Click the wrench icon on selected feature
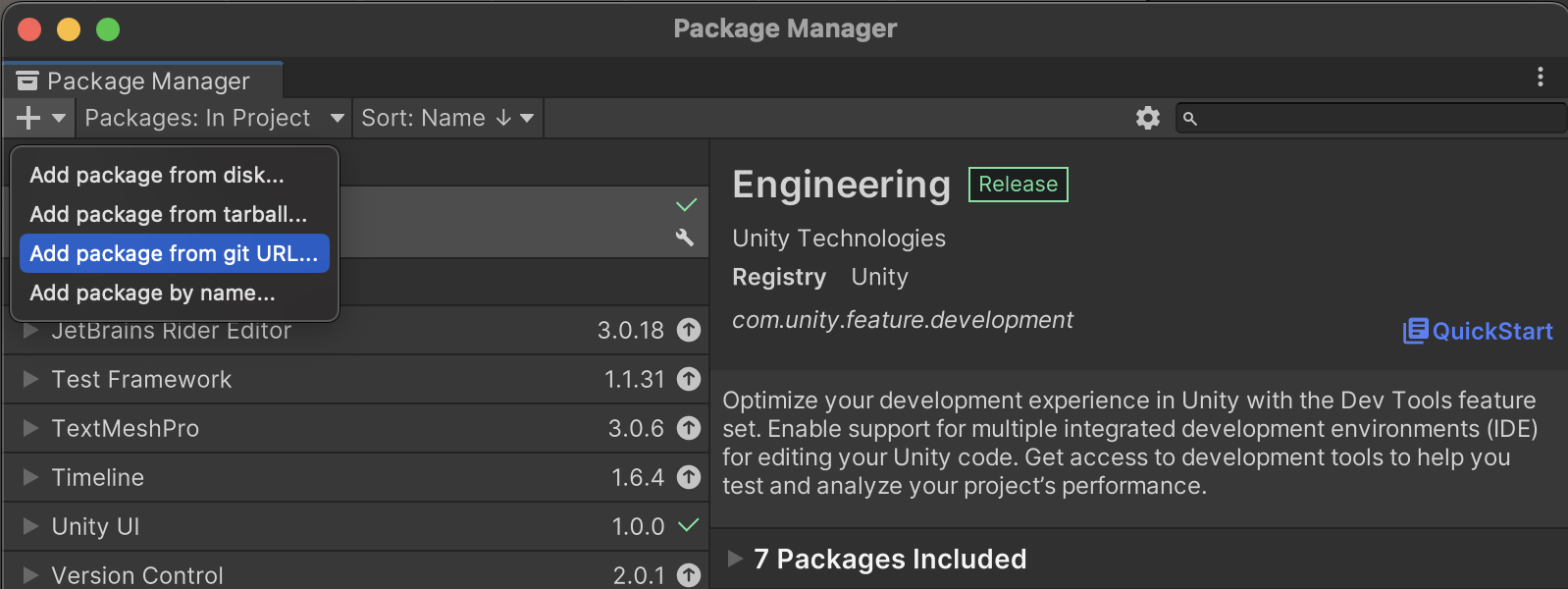The height and width of the screenshot is (589, 1568). (685, 237)
